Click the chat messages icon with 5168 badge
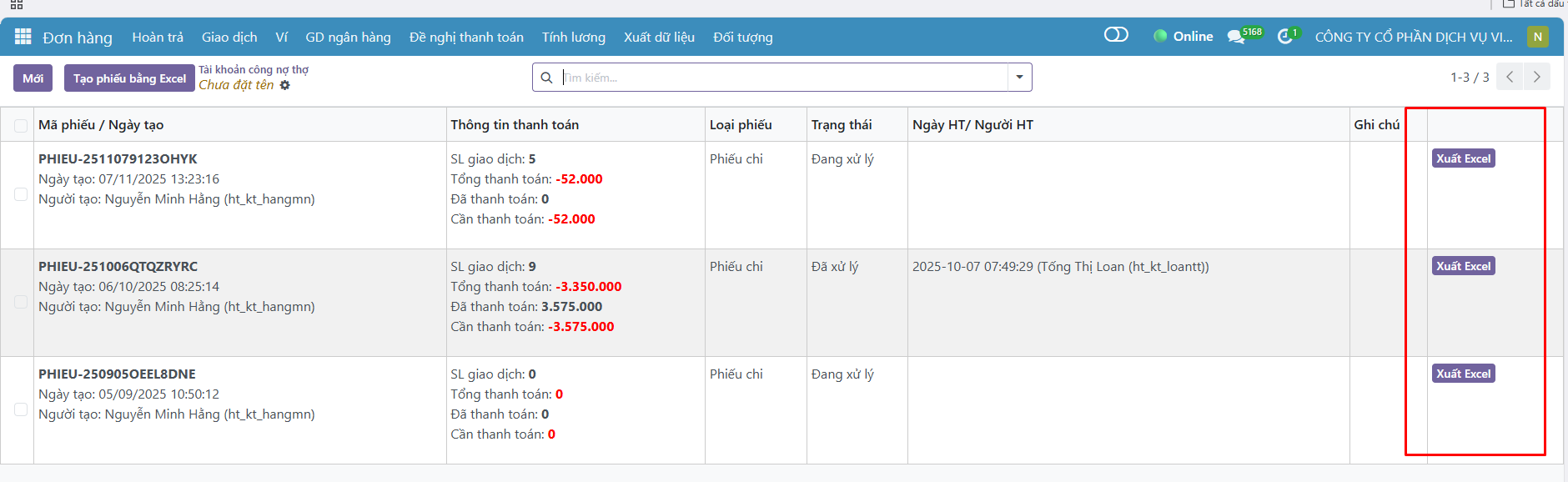The width and height of the screenshot is (1568, 482). pyautogui.click(x=1236, y=37)
